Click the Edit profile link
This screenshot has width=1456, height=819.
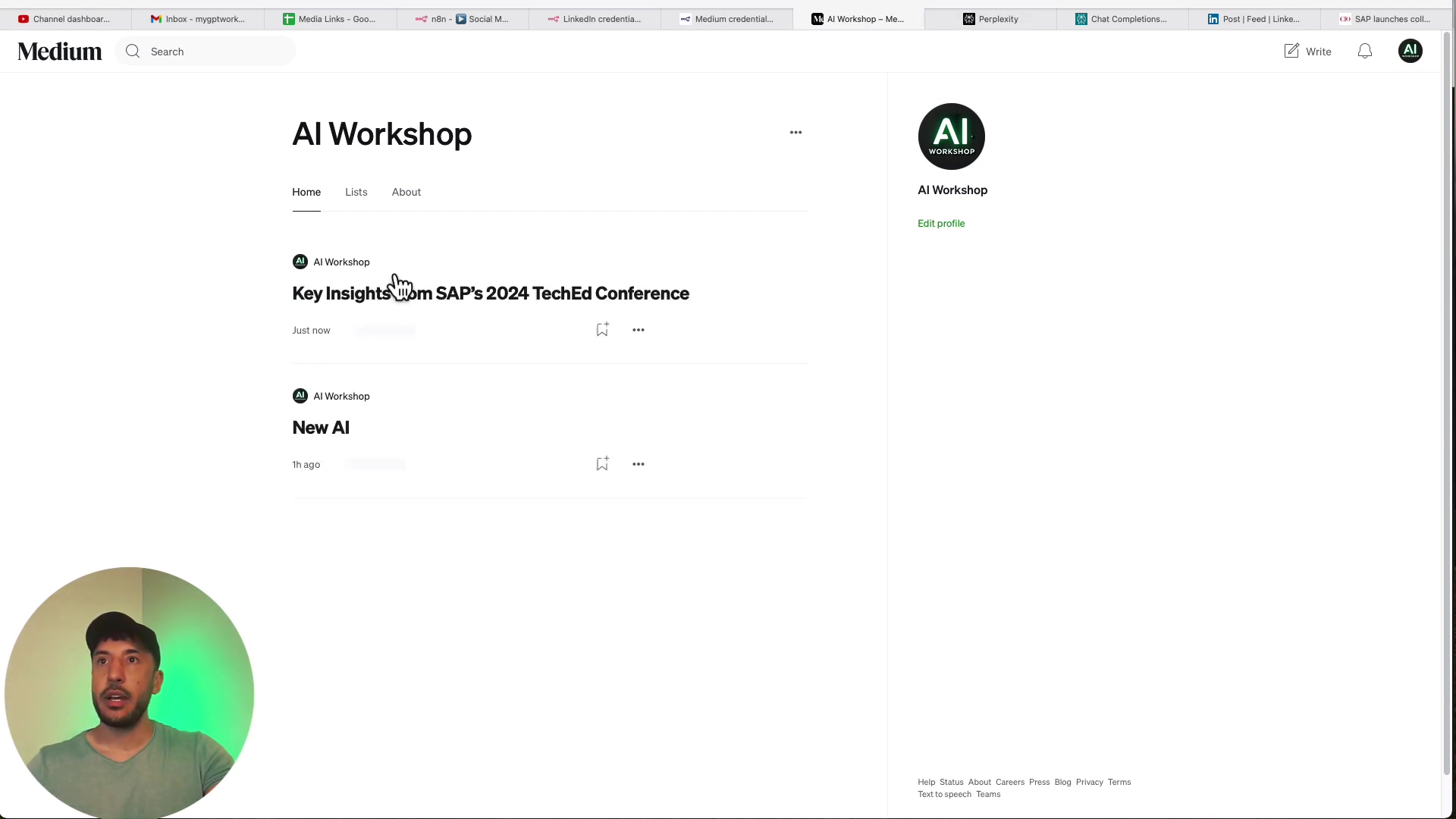click(x=941, y=224)
